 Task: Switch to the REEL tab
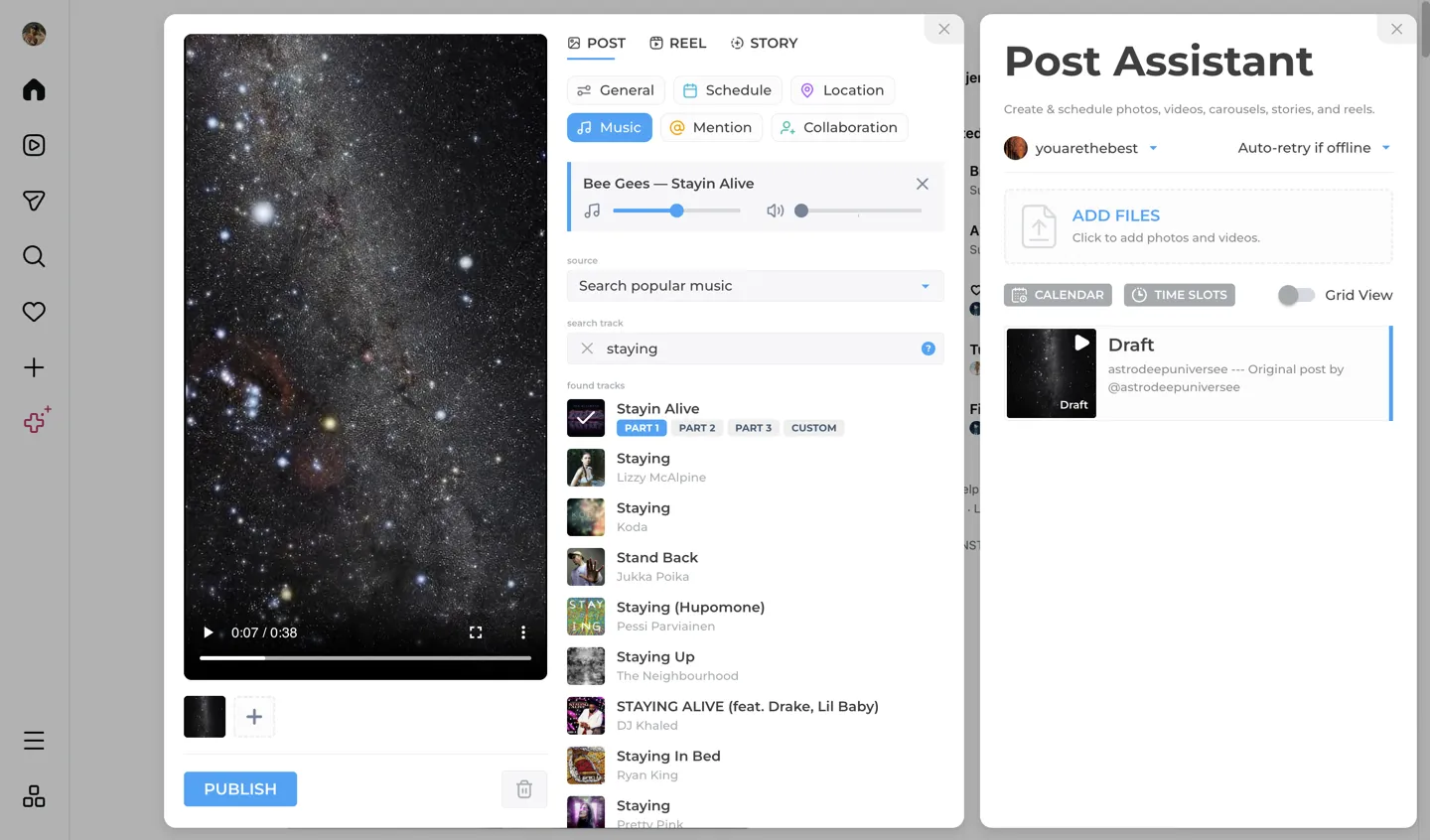click(x=677, y=43)
